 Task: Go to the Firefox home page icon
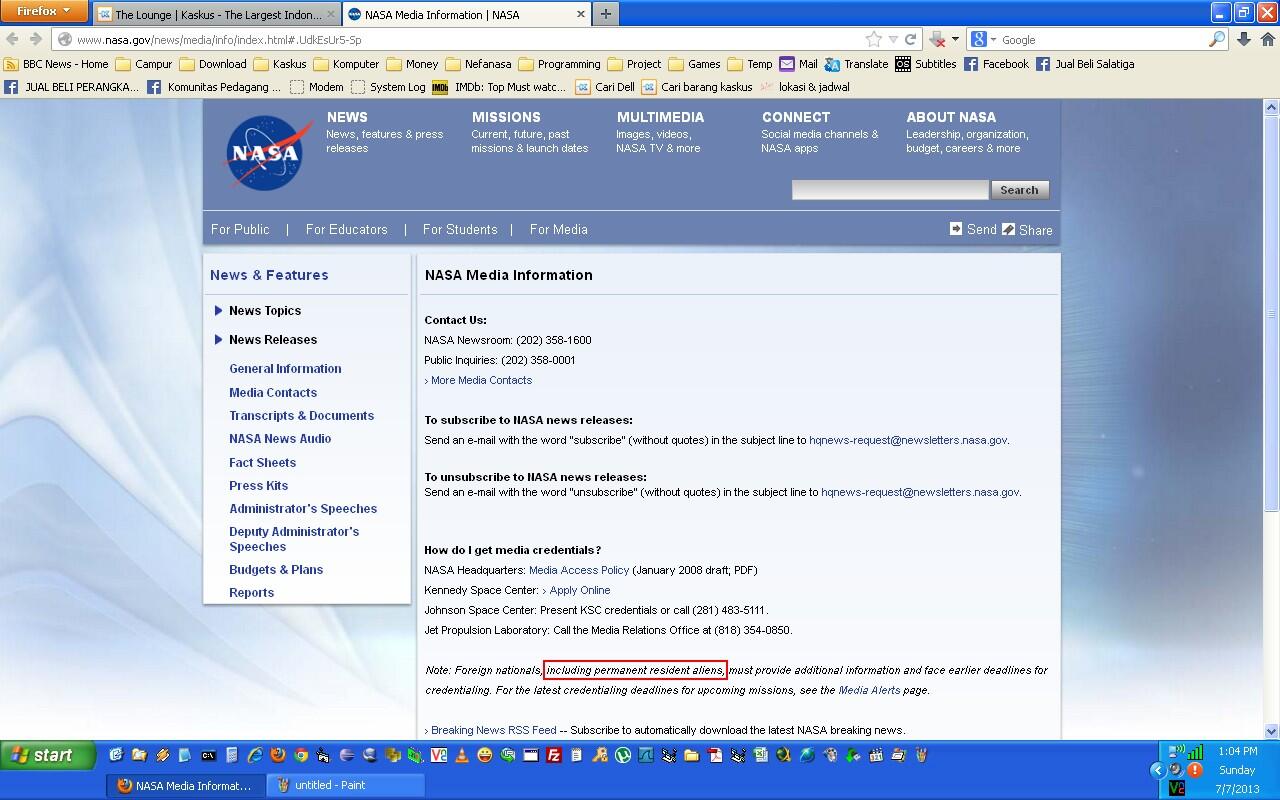point(1268,40)
